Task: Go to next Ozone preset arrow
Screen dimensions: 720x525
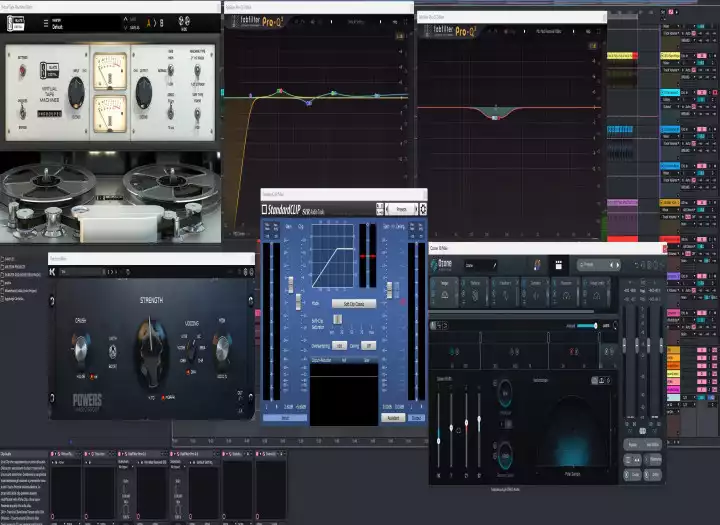Action: coord(618,265)
